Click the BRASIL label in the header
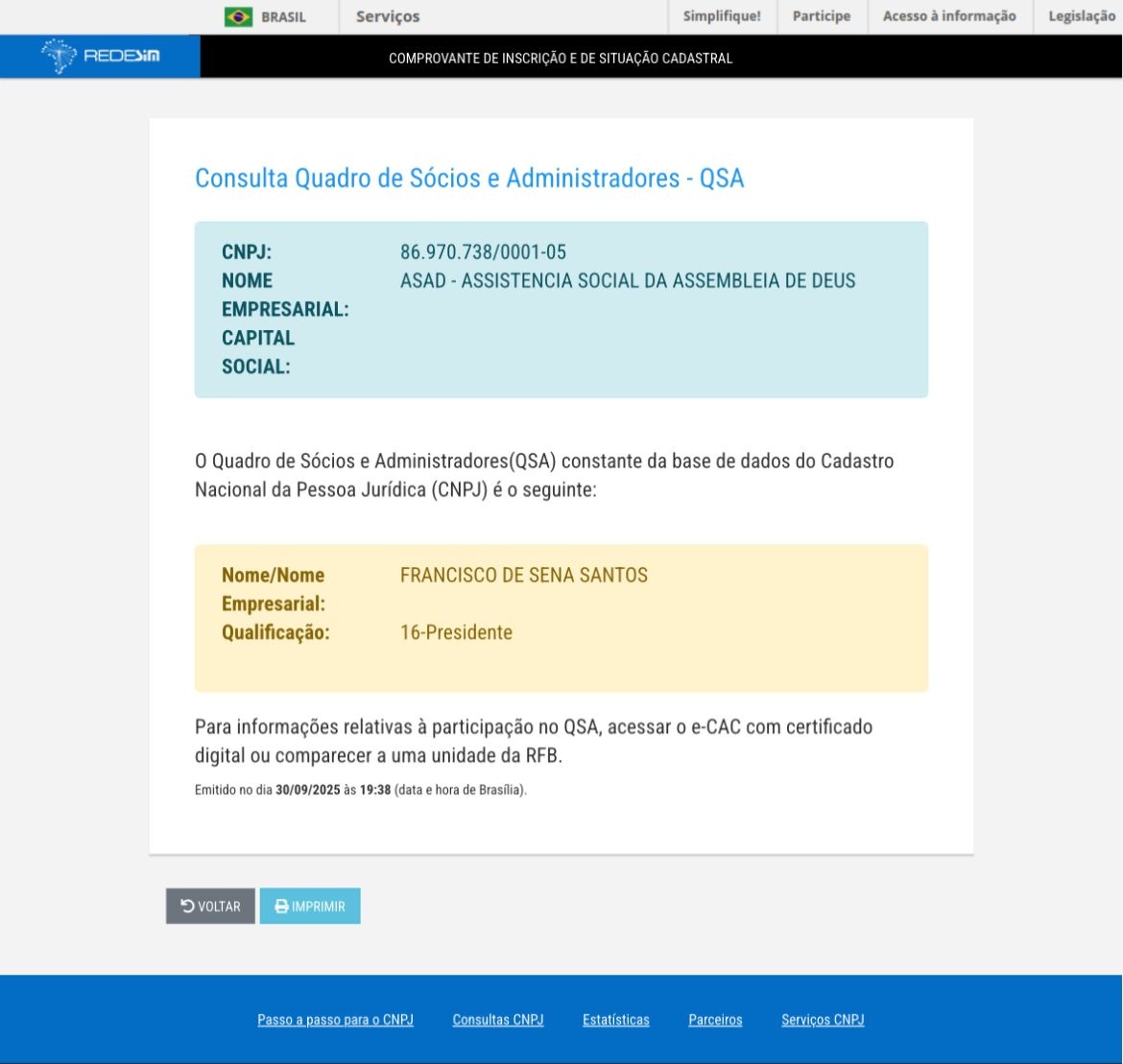The image size is (1123, 1064). pyautogui.click(x=283, y=16)
